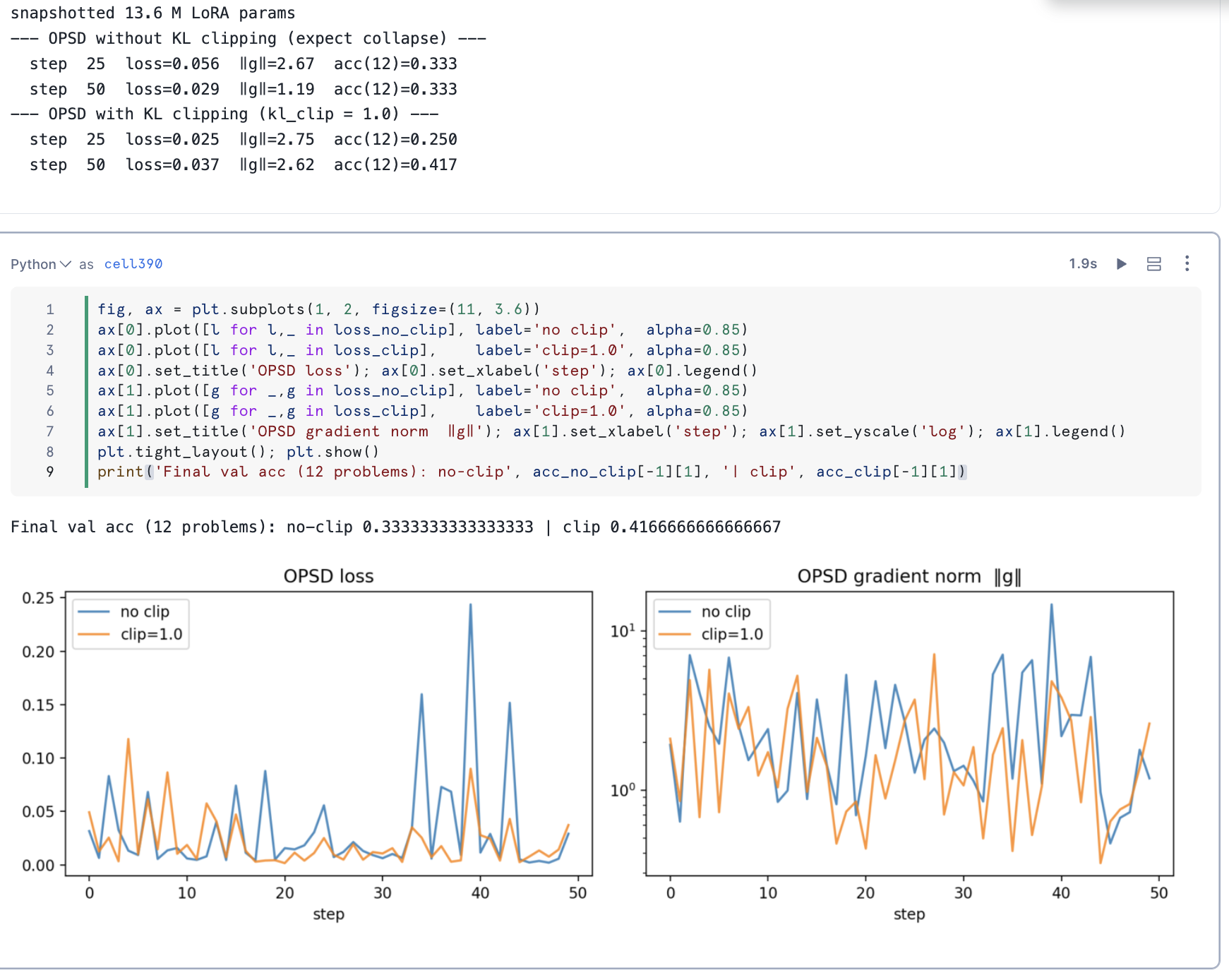The height and width of the screenshot is (980, 1229).
Task: Click the 0.25 y-axis tick on loss chart
Action: pos(38,598)
